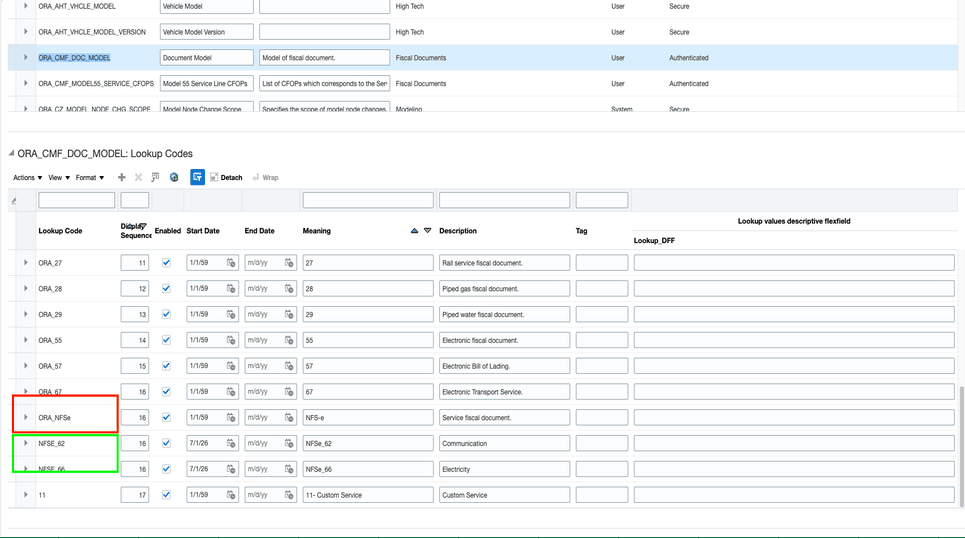965x539 pixels.
Task: Click the Wrap toolbar item
Action: coord(265,177)
